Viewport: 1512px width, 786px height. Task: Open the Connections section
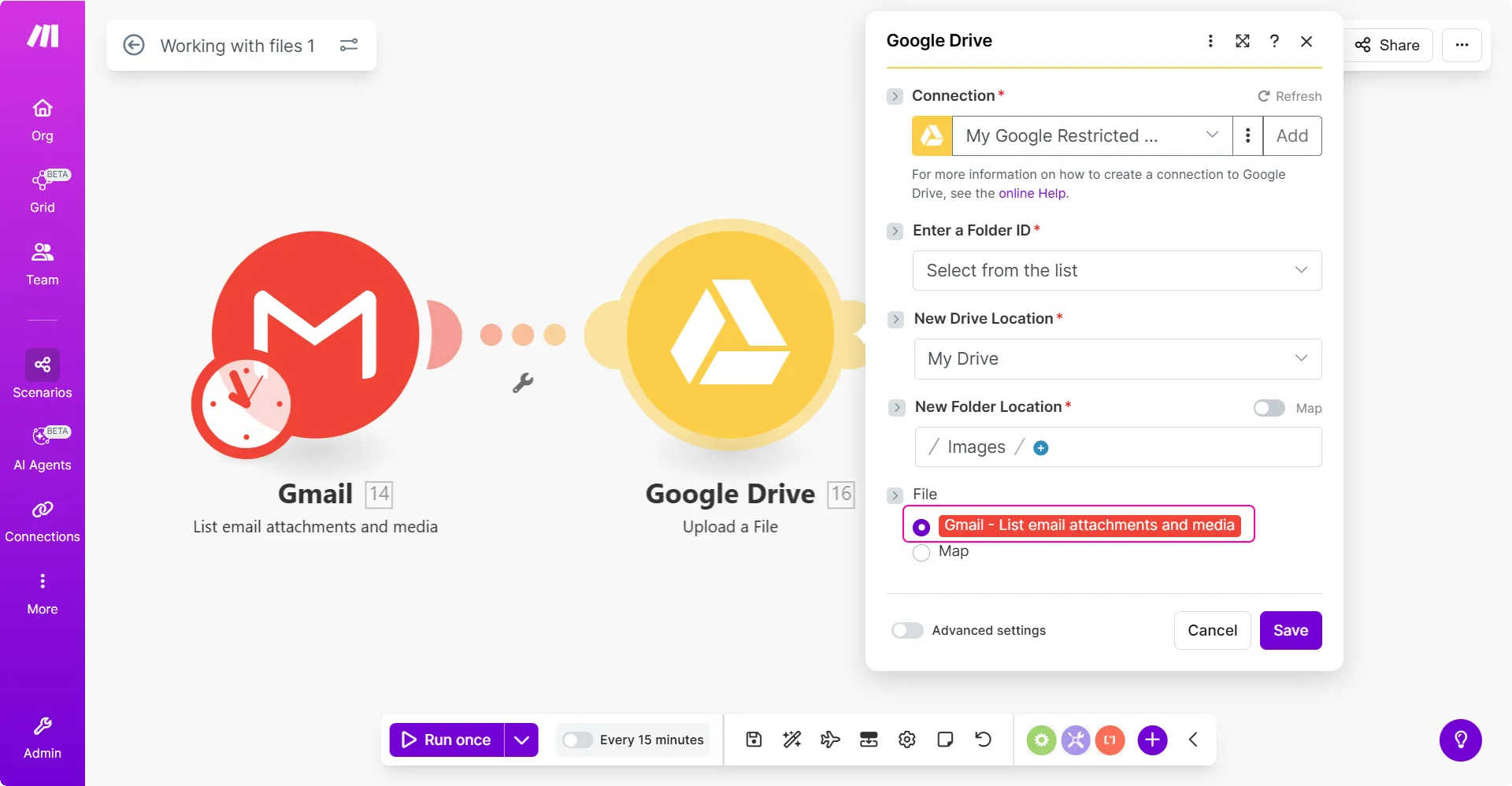(43, 521)
